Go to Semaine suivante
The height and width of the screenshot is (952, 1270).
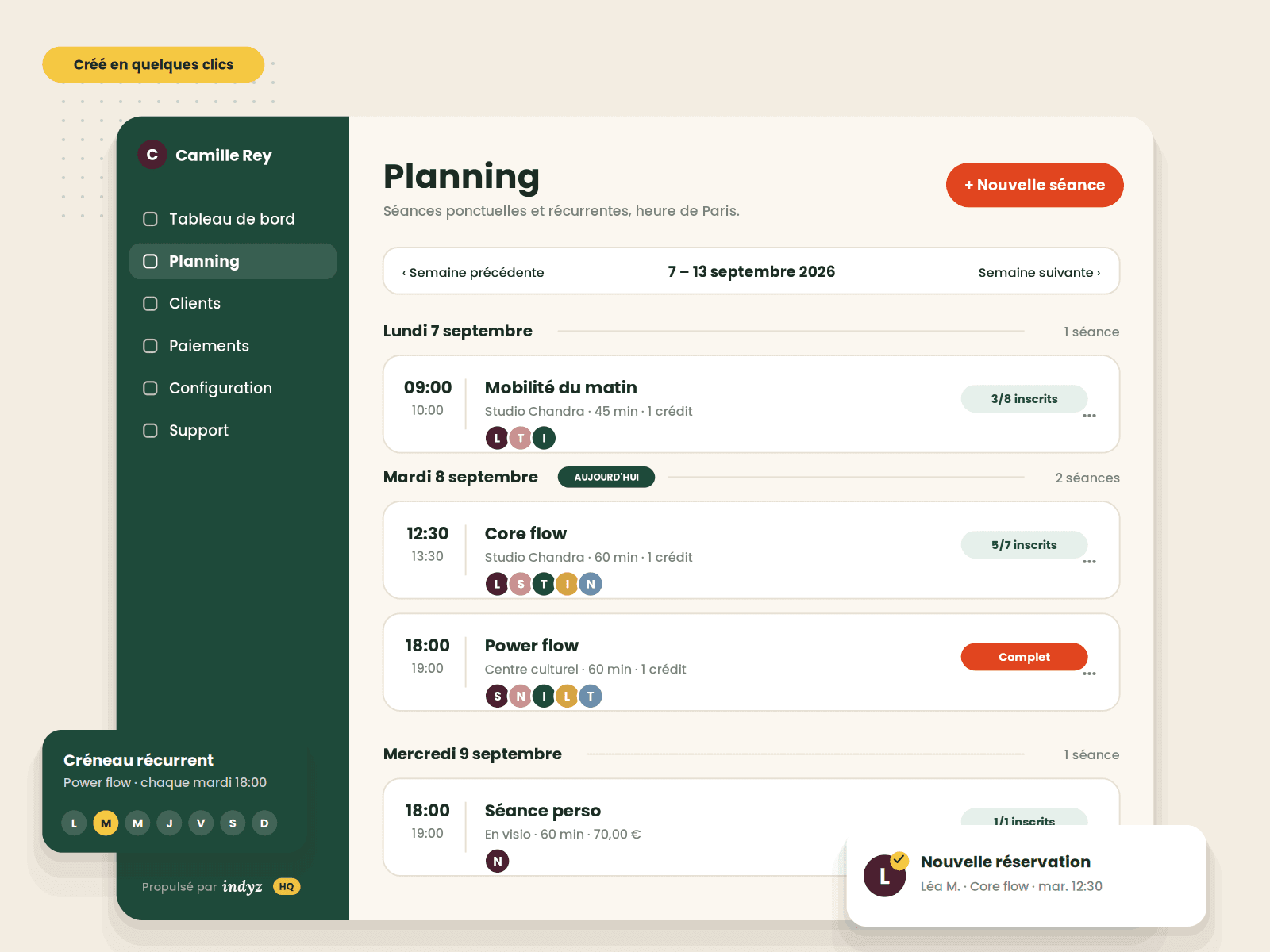click(x=1039, y=273)
